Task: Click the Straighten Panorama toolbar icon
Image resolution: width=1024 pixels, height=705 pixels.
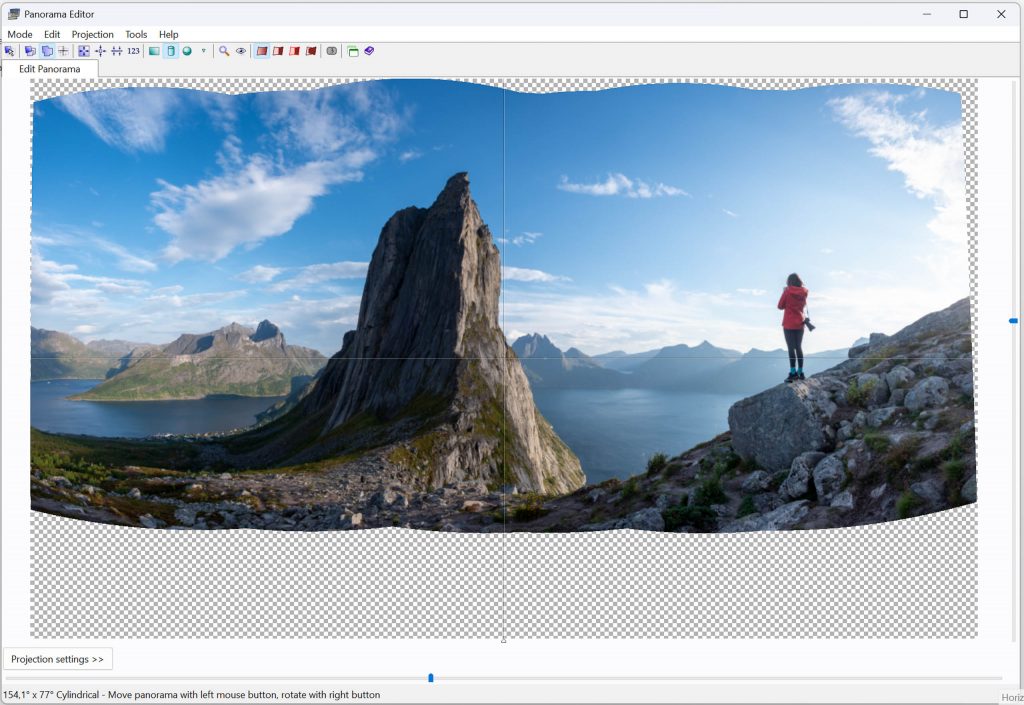Action: 116,51
